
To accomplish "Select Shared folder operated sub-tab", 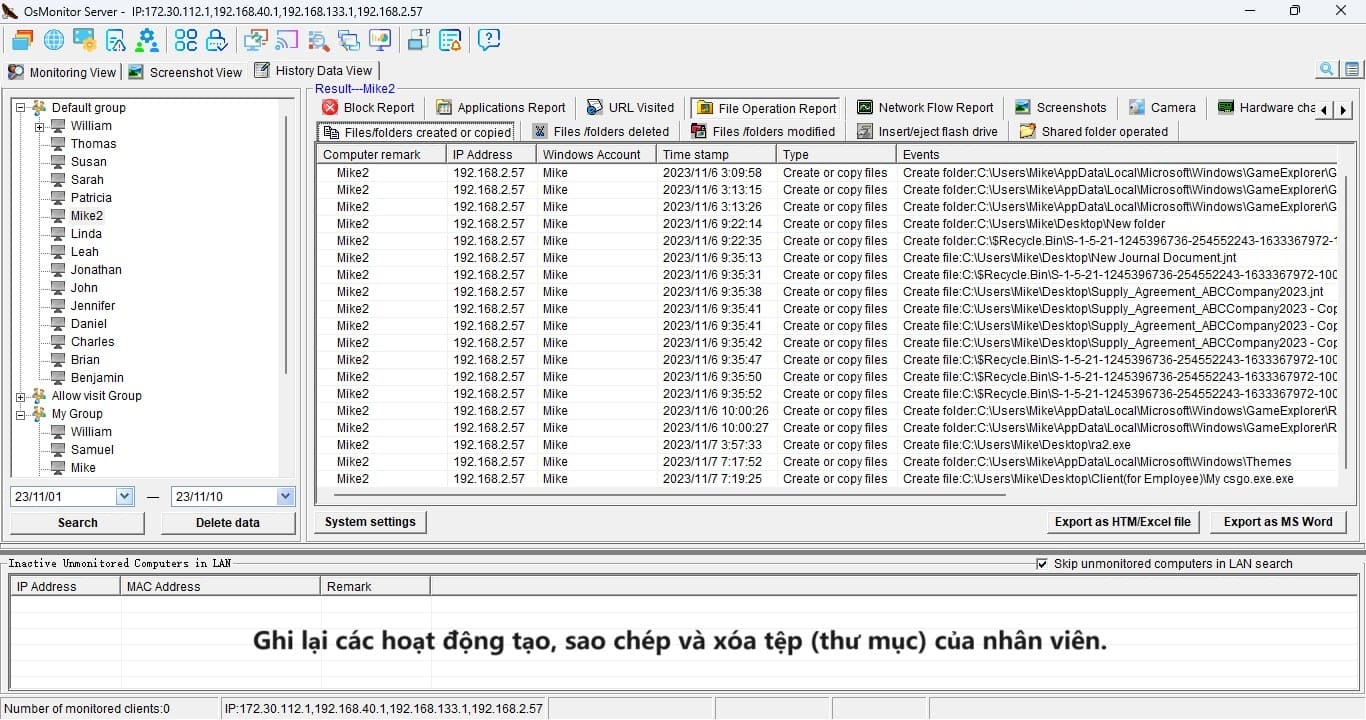I will pyautogui.click(x=1093, y=131).
